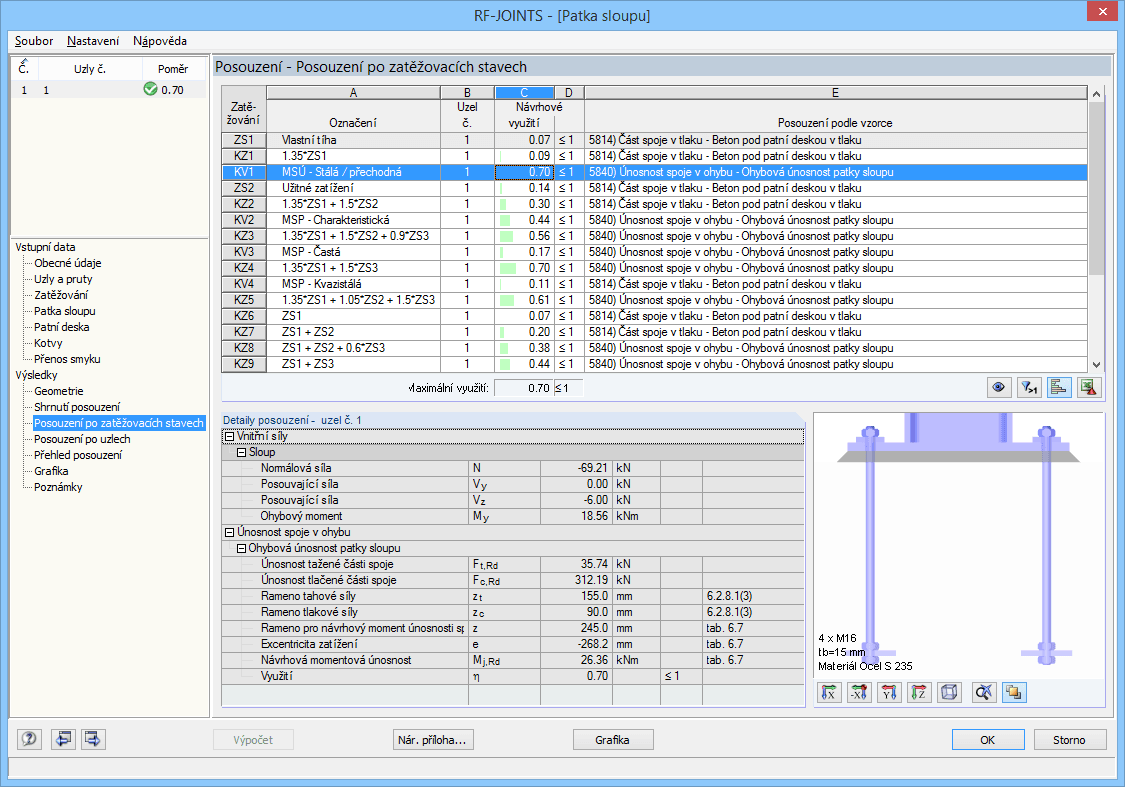Click the table scroll-down arrow

[x=1096, y=364]
